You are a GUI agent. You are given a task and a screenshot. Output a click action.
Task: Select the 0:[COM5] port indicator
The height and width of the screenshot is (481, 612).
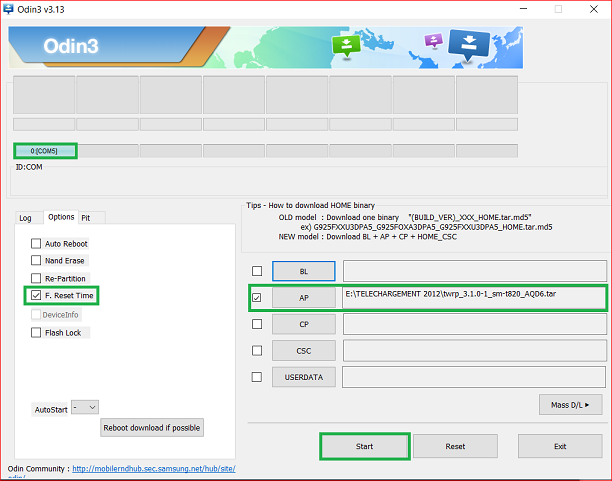click(x=45, y=151)
